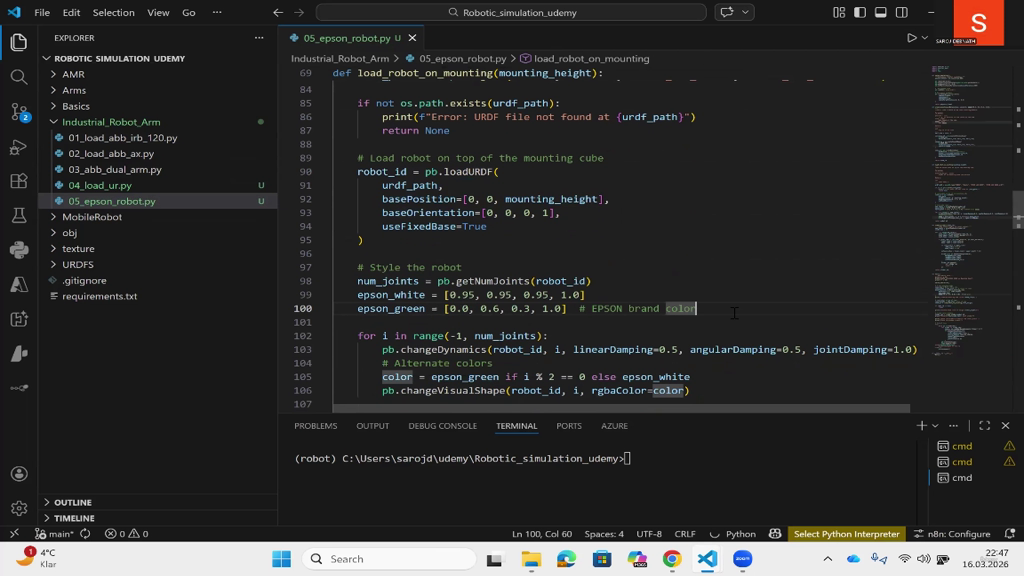Open the File menu
1024x576 pixels.
click(42, 12)
